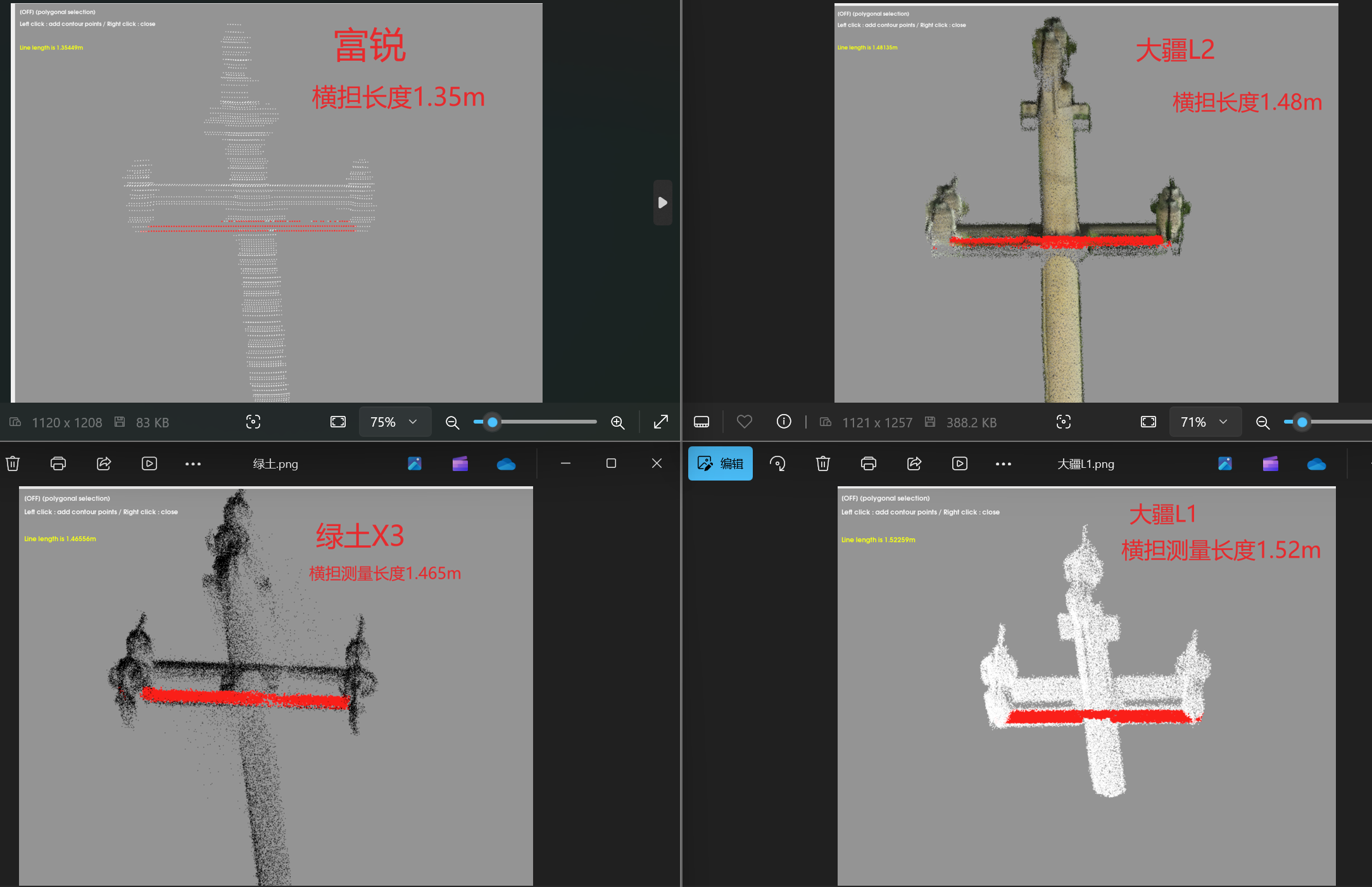Screen dimensions: 1372x887
Task: Expand the 71% zoom dropdown
Action: [x=1204, y=422]
